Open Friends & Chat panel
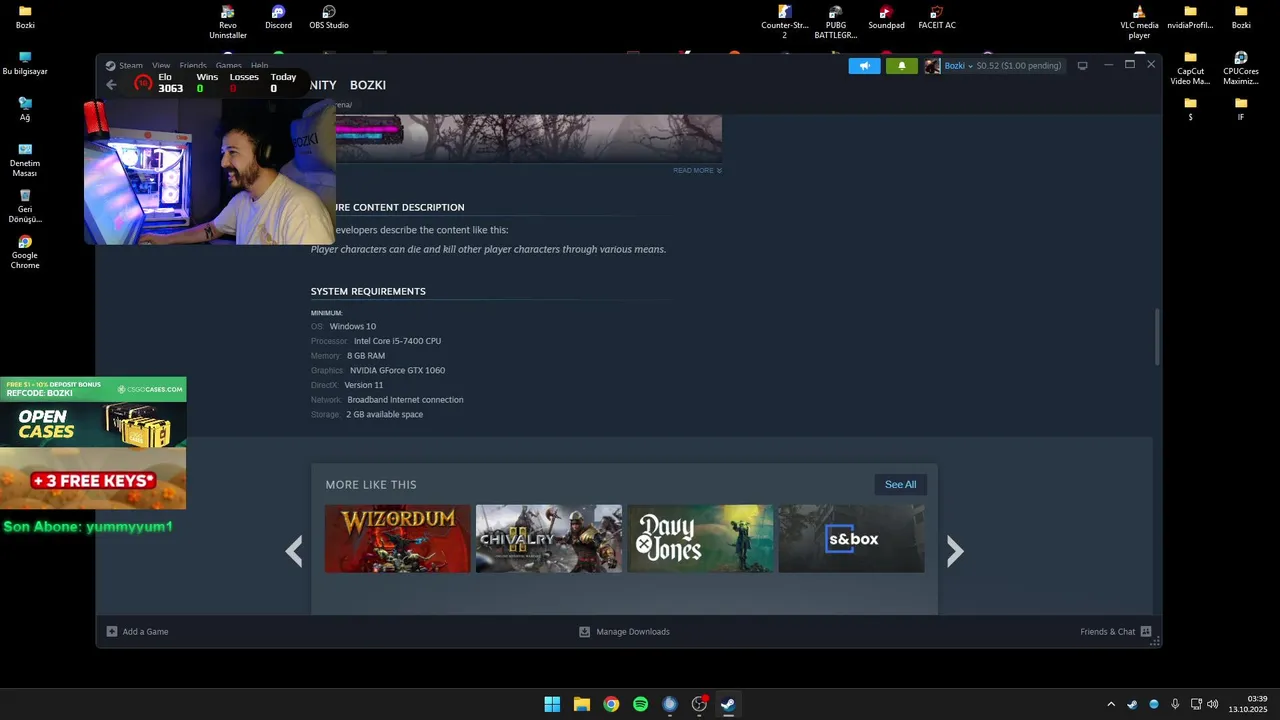This screenshot has height=720, width=1280. 1116,632
